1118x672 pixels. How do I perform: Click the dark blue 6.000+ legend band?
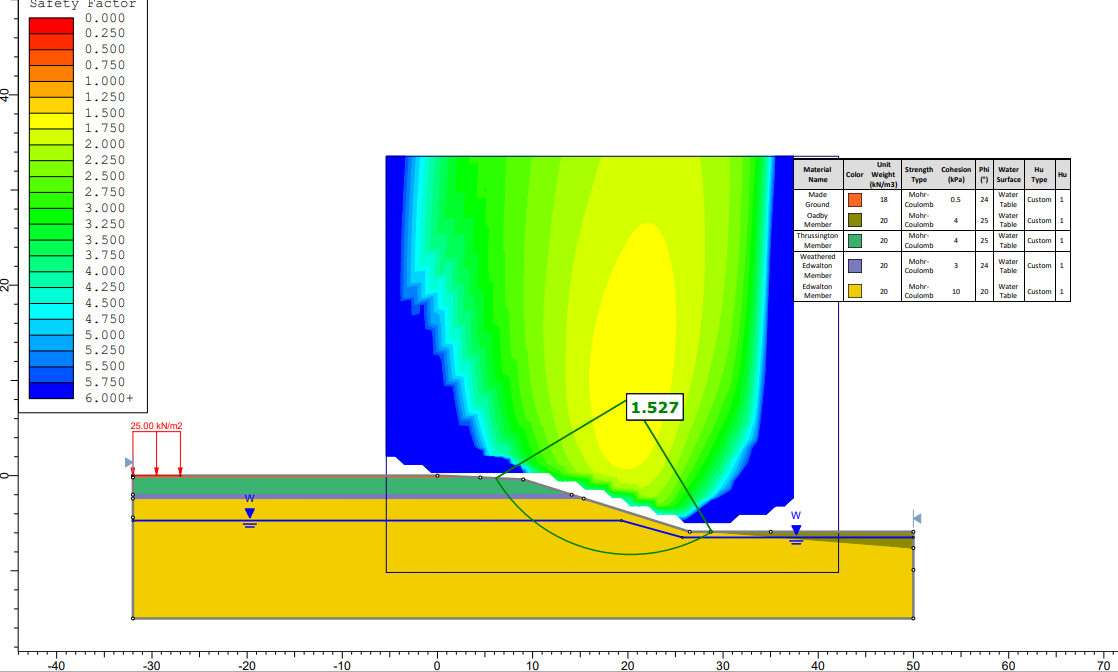[51, 391]
